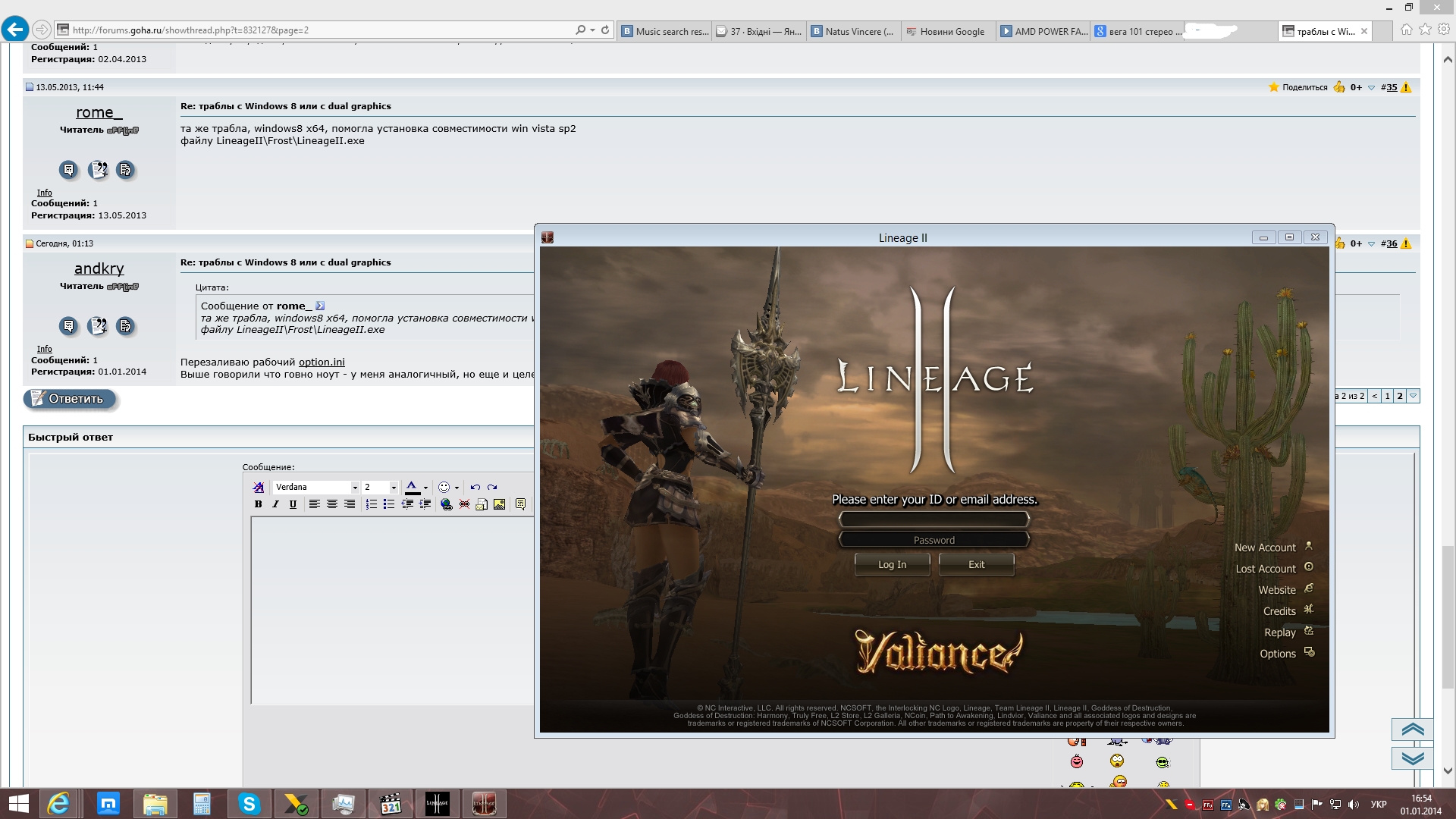Apply current black text color
Image resolution: width=1456 pixels, height=819 pixels.
412,488
